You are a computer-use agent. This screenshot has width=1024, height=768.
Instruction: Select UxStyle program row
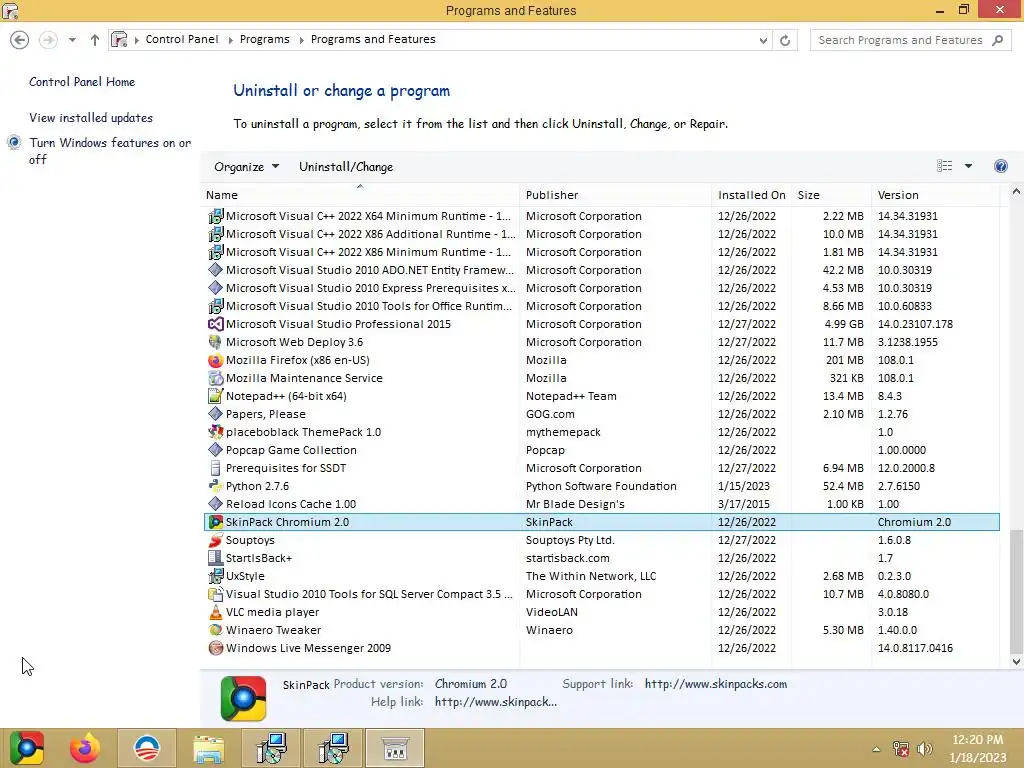click(601, 577)
